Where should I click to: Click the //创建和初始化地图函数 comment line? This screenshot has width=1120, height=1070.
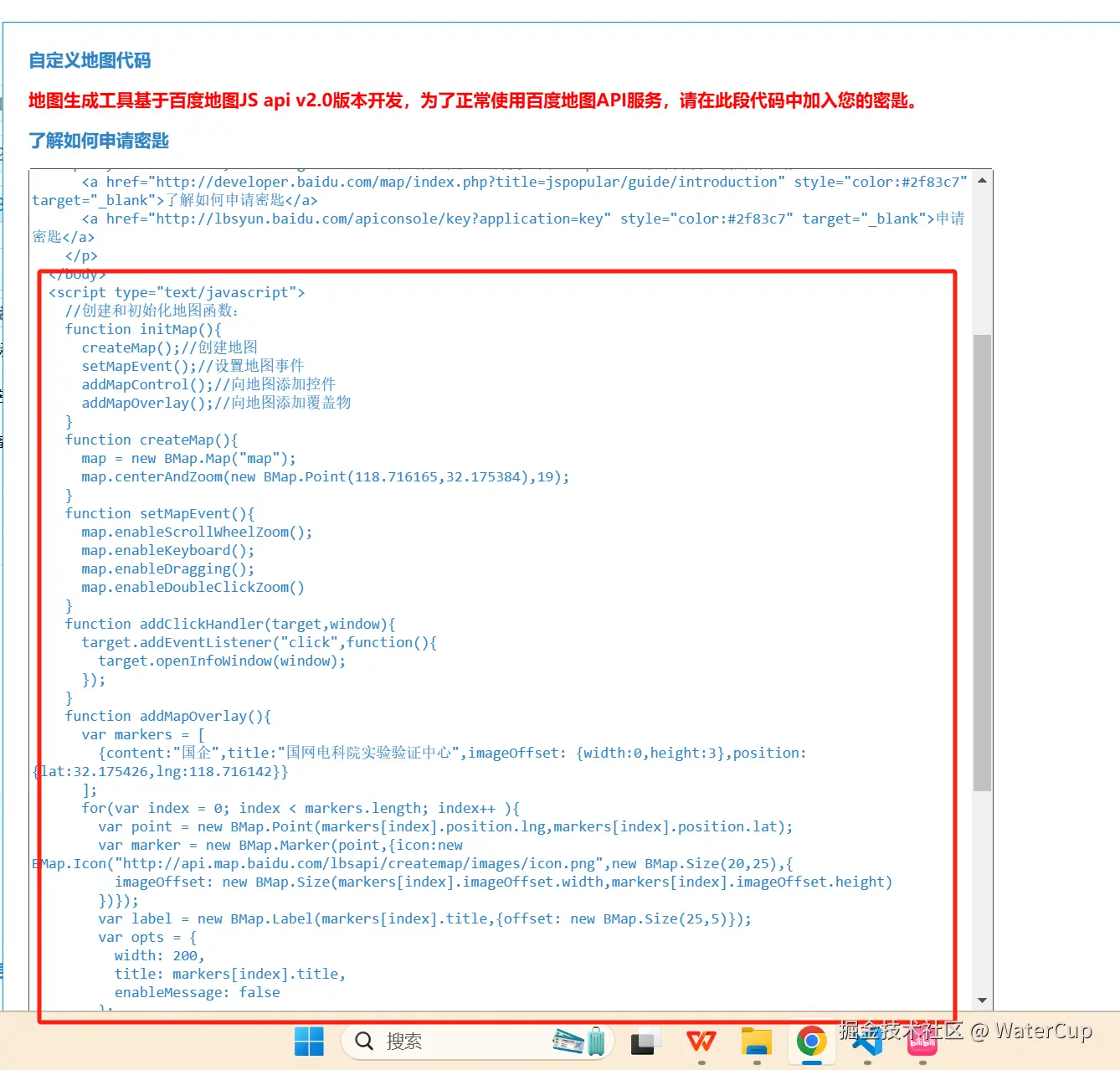tap(152, 311)
